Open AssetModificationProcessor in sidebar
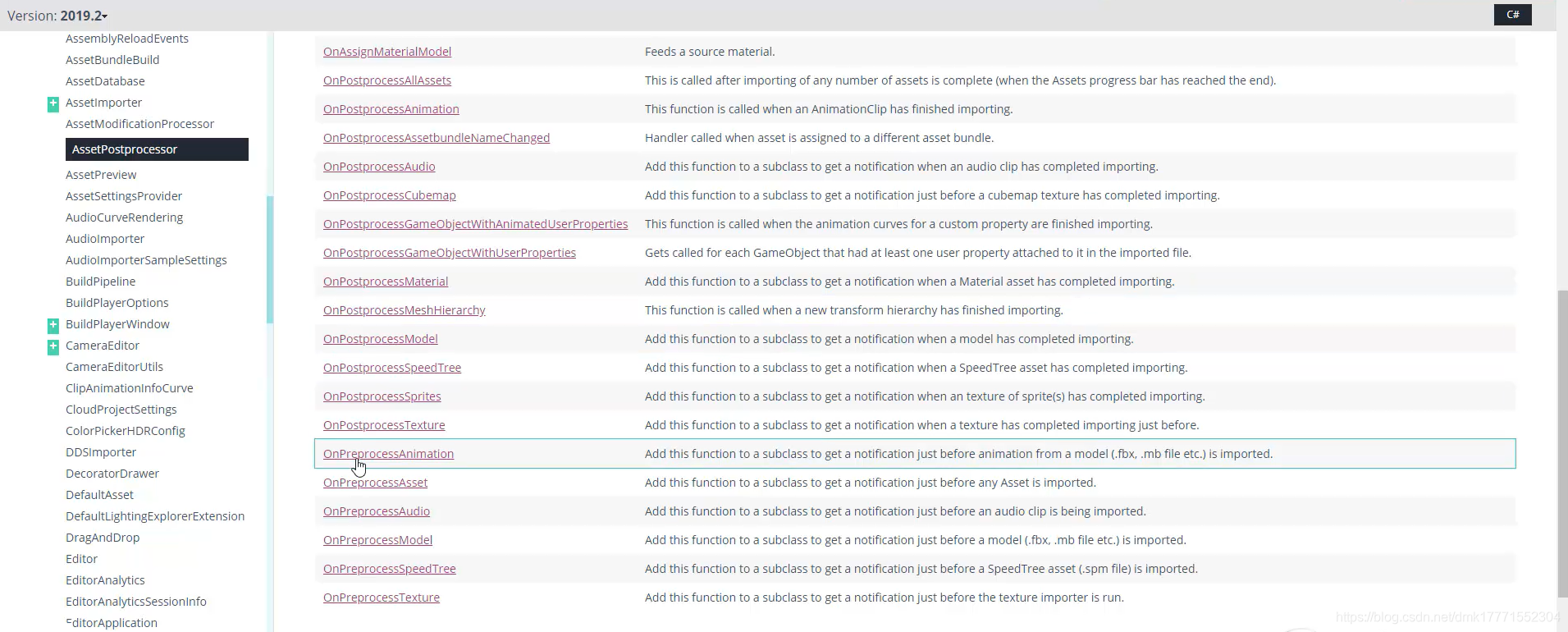The width and height of the screenshot is (1568, 632). tap(139, 124)
